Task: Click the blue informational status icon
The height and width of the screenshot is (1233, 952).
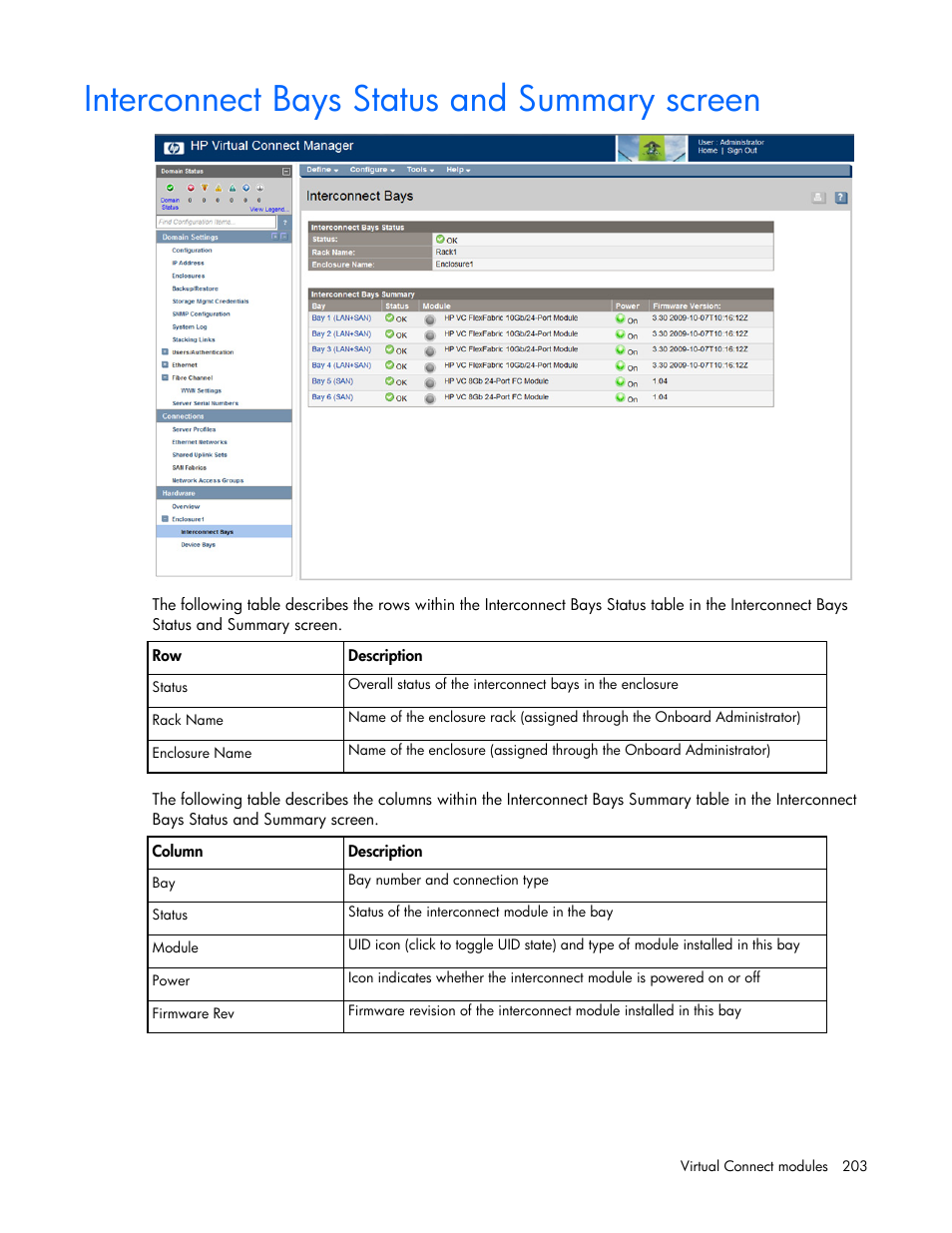Action: [245, 188]
